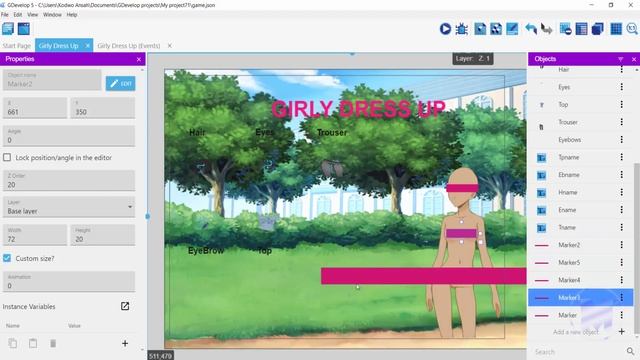
Task: Close the Objects panel
Action: pyautogui.click(x=634, y=60)
